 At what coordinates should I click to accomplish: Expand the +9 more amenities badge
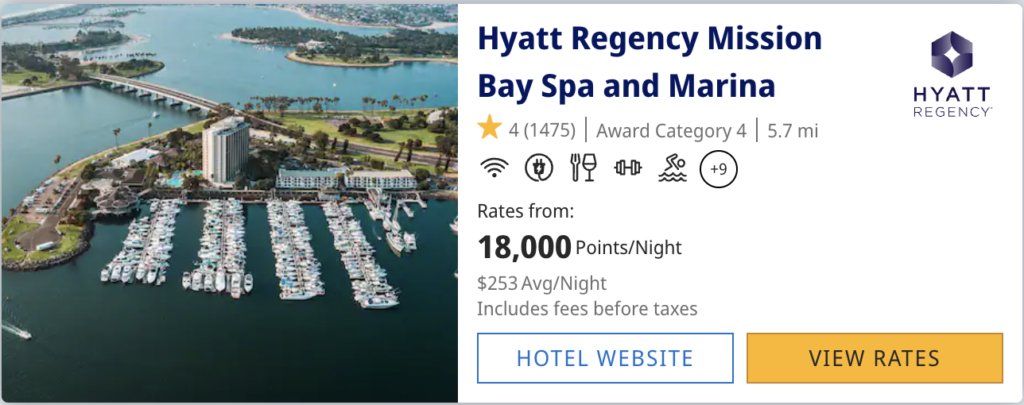[718, 168]
